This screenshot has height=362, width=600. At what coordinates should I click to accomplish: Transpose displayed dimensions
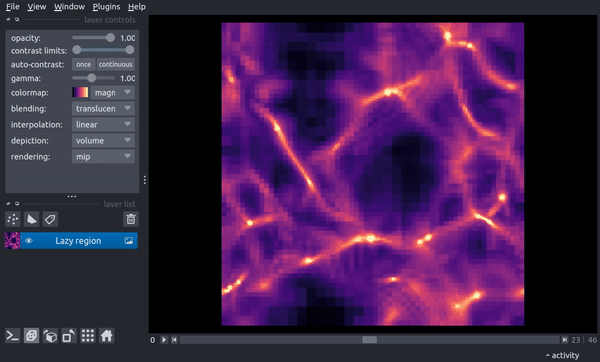click(69, 336)
